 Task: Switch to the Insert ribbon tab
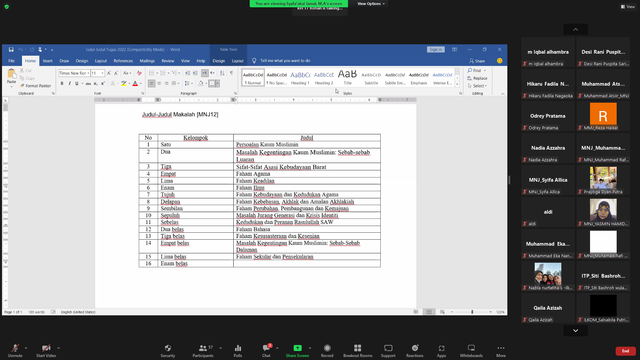48,61
